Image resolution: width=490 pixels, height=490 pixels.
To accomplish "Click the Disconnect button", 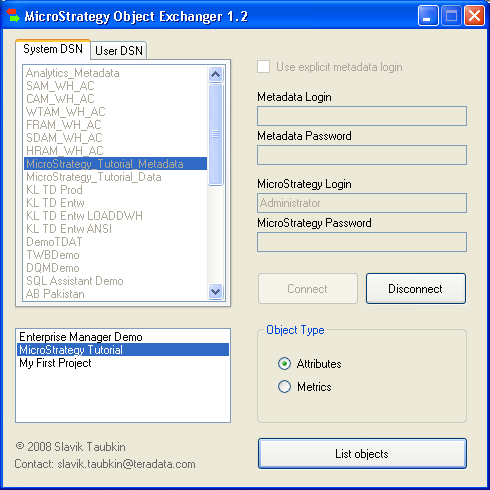I will (416, 289).
